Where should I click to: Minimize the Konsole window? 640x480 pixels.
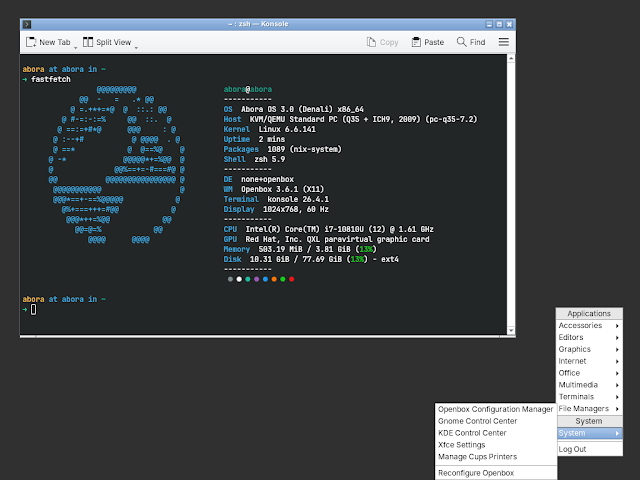(489, 24)
